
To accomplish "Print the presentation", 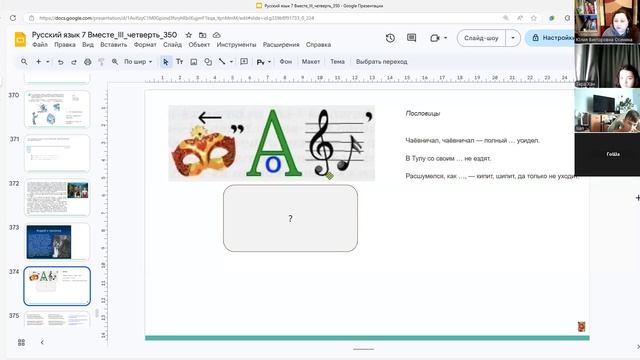I will pyautogui.click(x=87, y=62).
